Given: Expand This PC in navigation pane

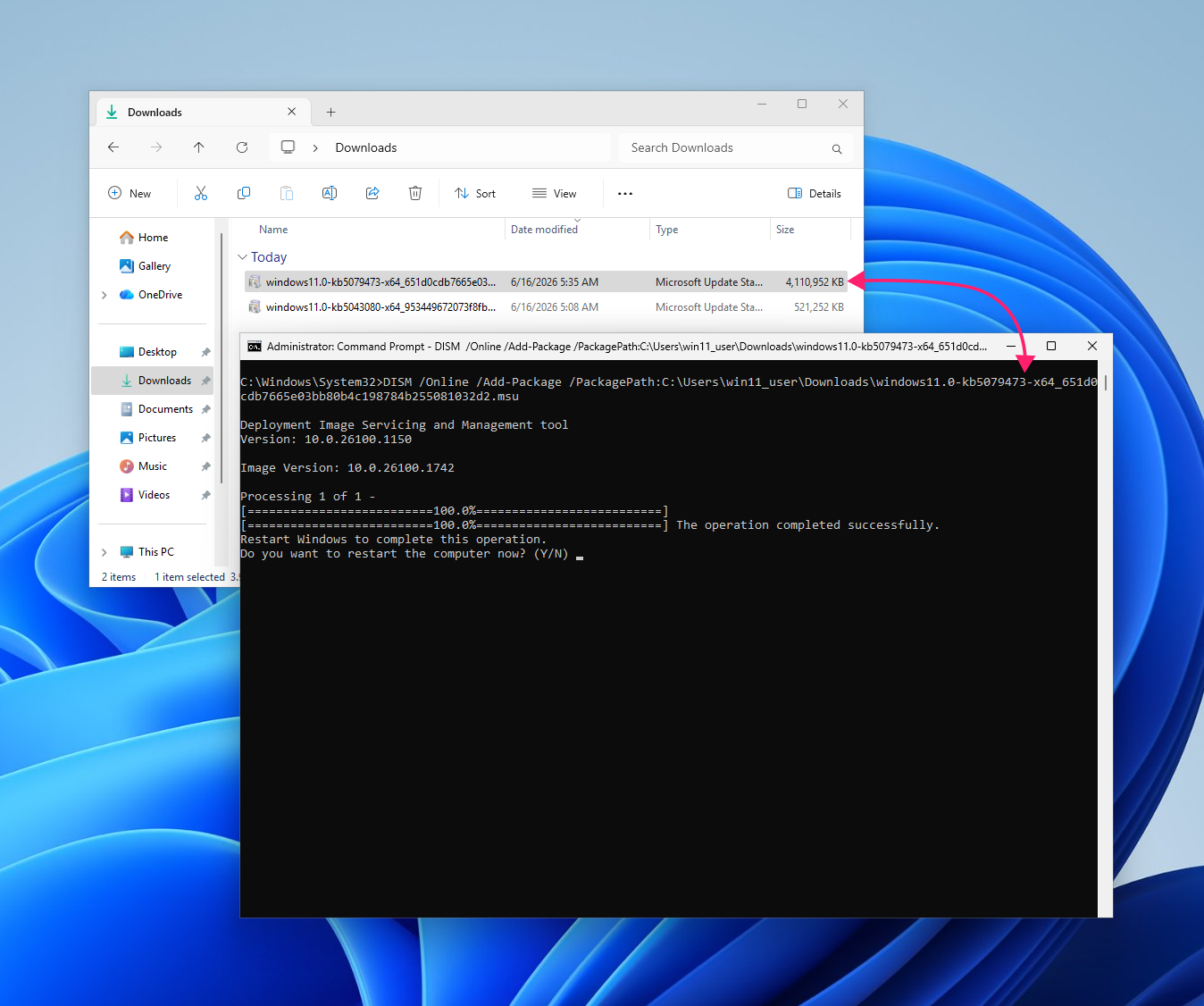Looking at the screenshot, I should (x=105, y=552).
